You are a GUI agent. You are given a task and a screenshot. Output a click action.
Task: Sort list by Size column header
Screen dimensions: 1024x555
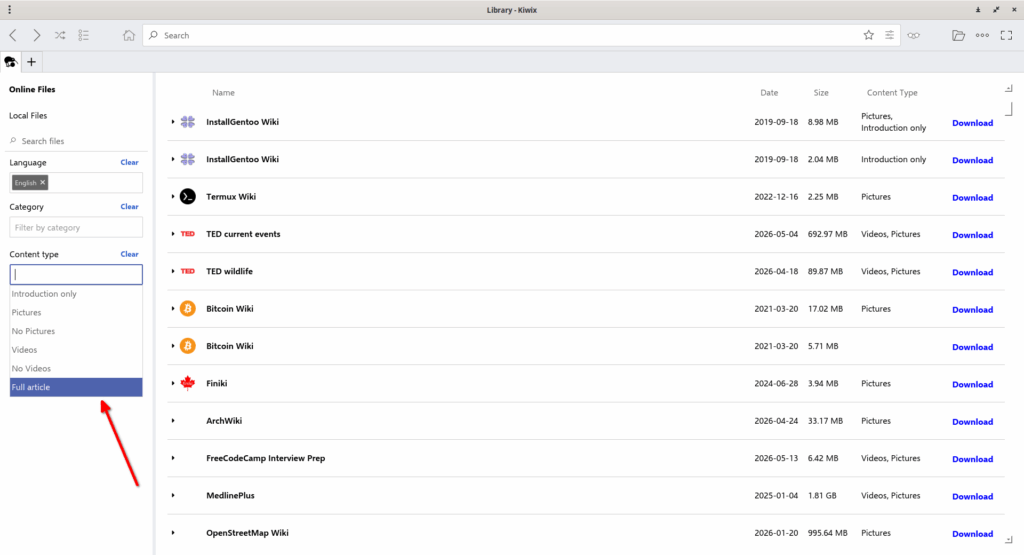[x=821, y=93]
